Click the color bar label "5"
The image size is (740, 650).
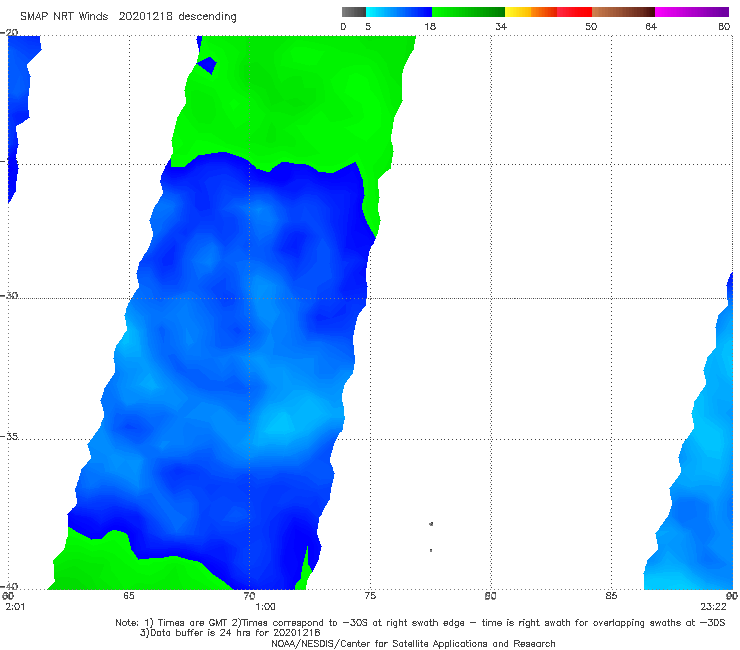click(368, 26)
